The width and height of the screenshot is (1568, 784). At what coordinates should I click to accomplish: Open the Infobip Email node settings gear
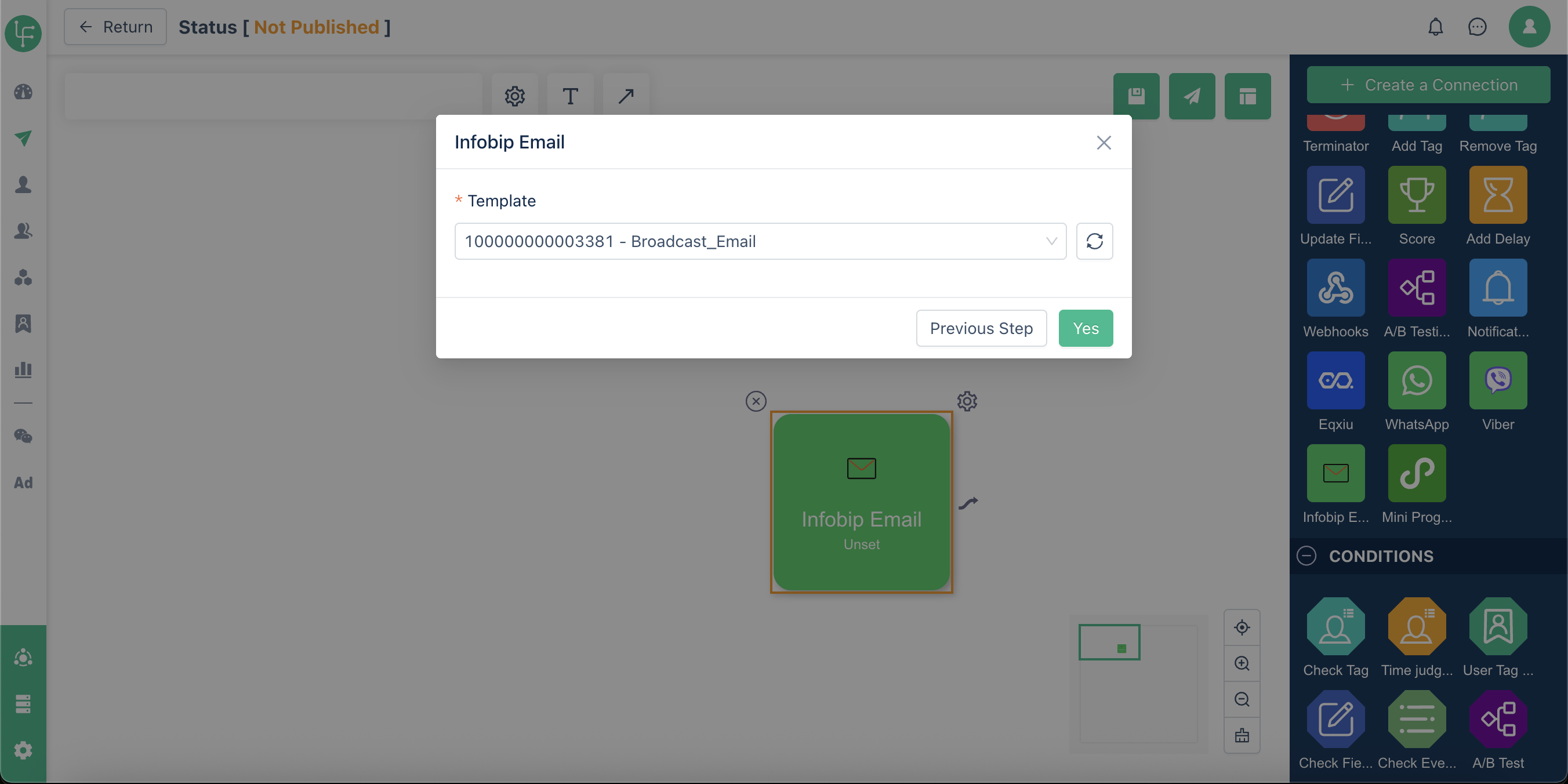[x=967, y=401]
